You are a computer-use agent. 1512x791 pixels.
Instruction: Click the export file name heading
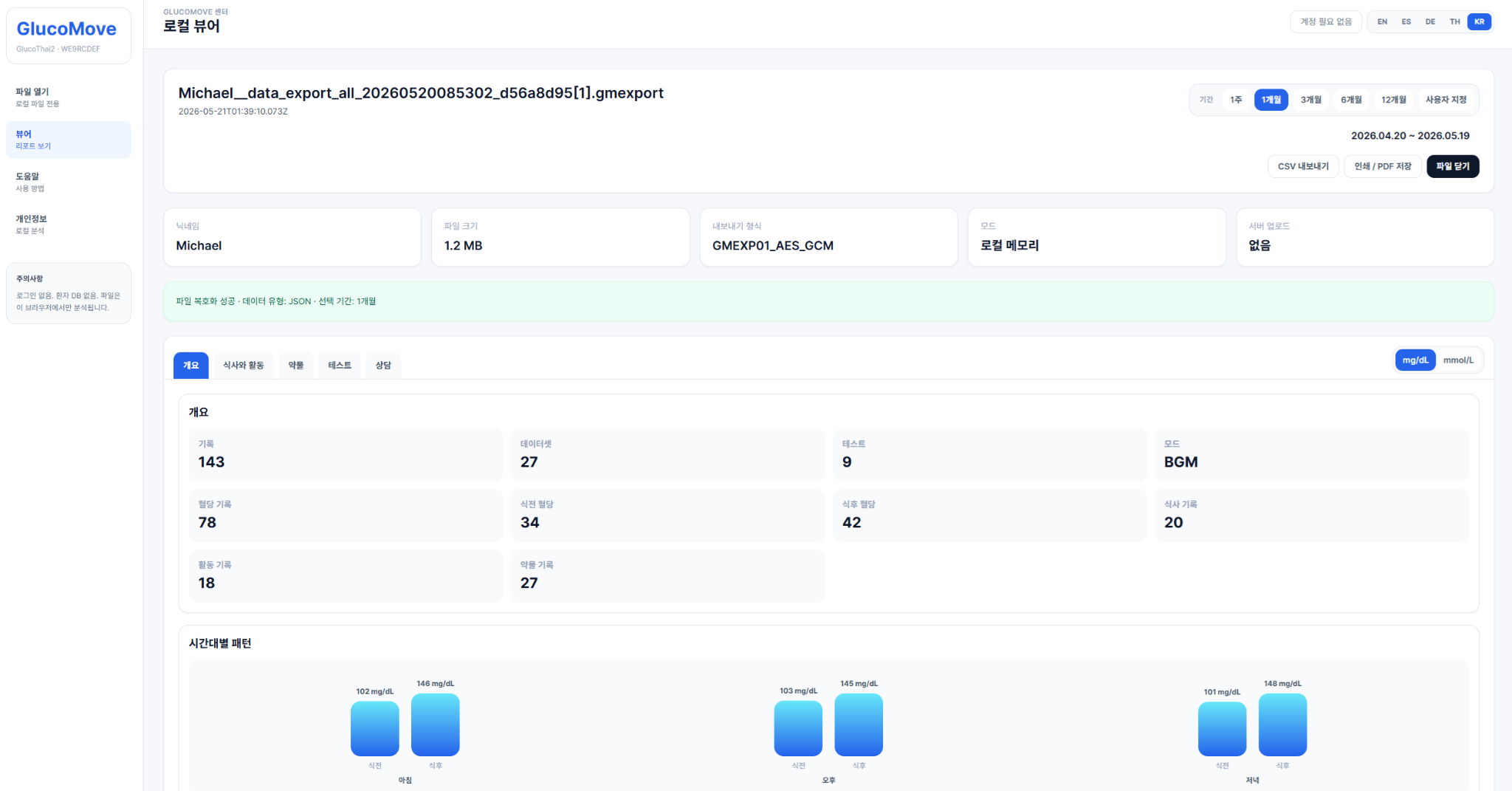(x=421, y=93)
